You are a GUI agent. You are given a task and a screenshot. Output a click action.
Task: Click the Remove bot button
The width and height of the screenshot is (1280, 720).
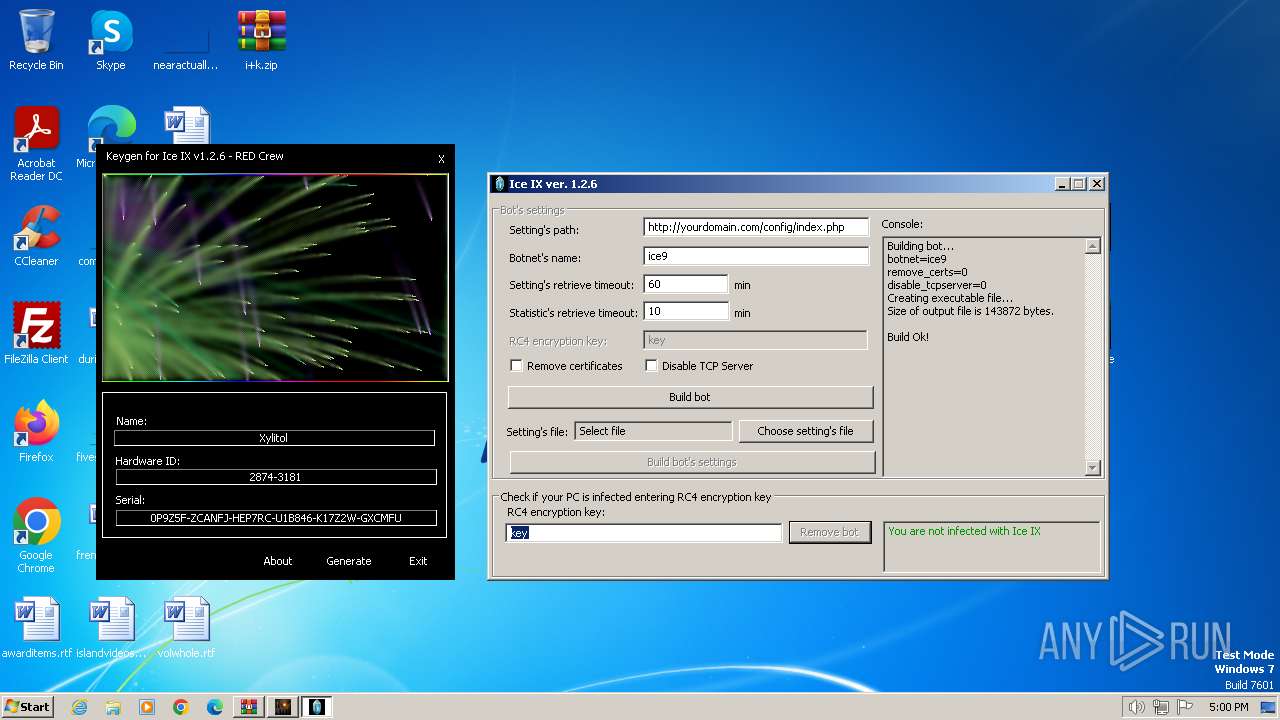point(829,532)
